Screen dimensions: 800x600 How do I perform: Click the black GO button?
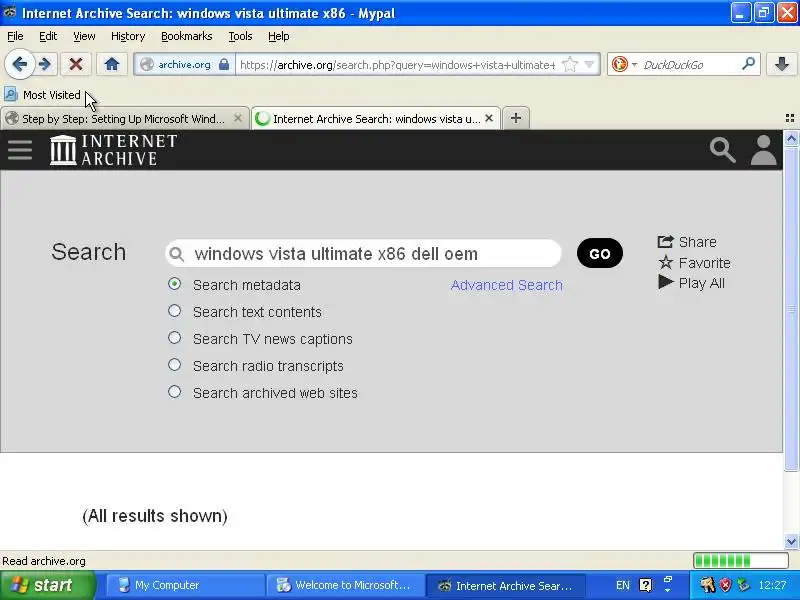pos(599,254)
